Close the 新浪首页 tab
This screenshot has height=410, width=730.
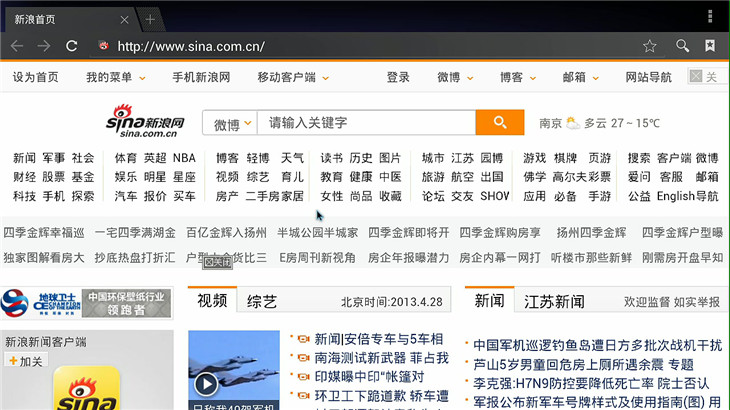(124, 20)
